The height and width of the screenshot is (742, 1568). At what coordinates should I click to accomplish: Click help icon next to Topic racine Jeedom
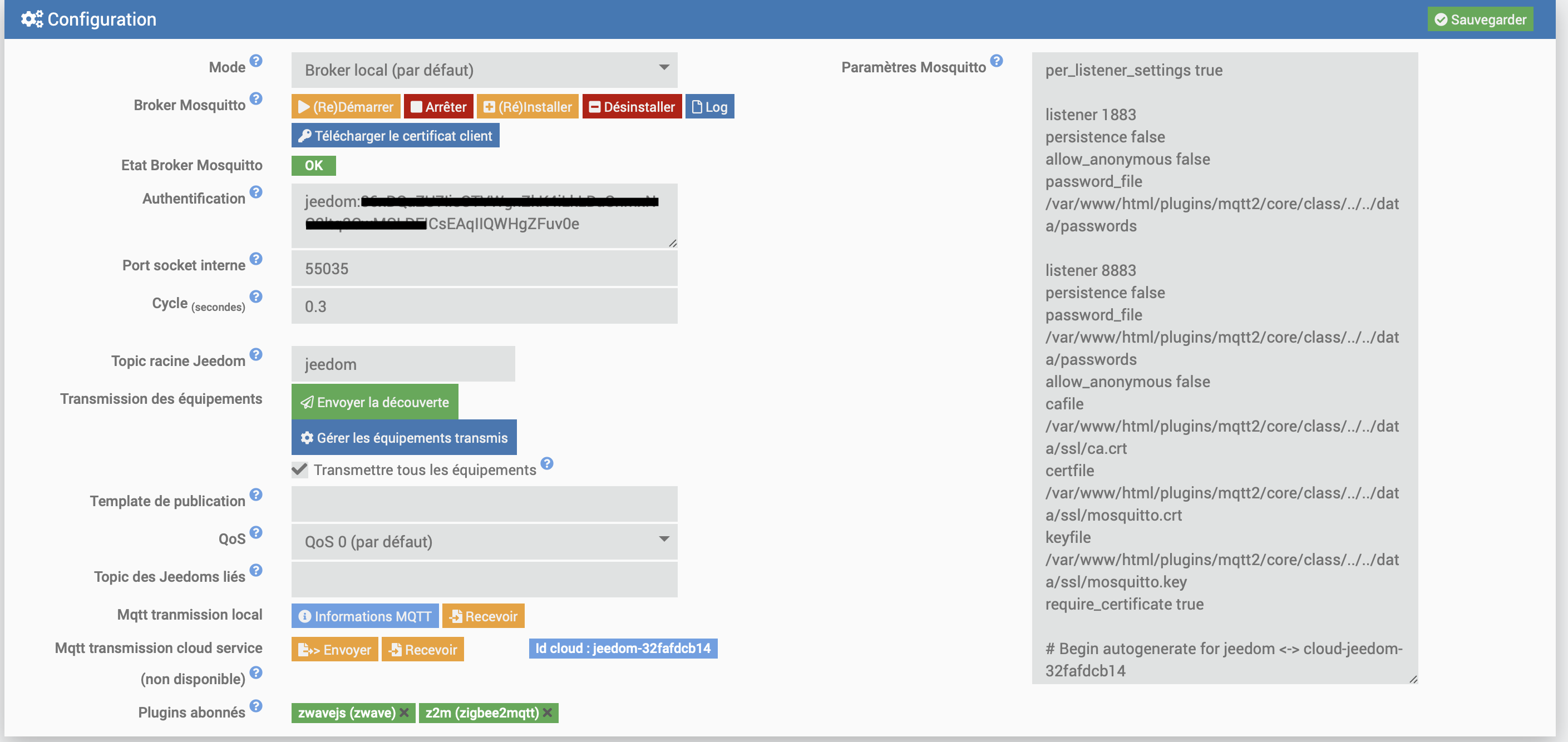(x=255, y=355)
